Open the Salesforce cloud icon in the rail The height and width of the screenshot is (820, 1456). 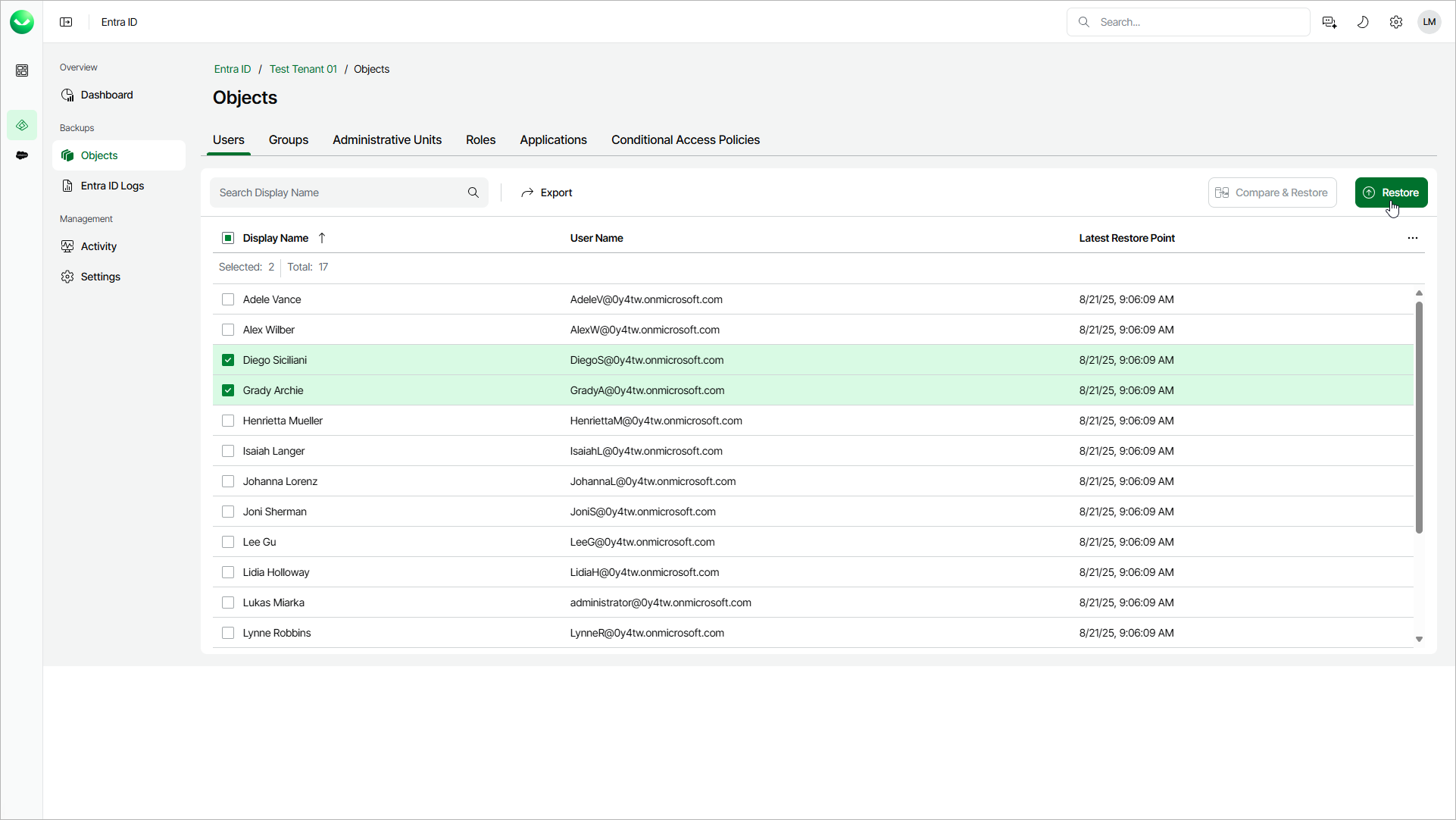(x=22, y=155)
